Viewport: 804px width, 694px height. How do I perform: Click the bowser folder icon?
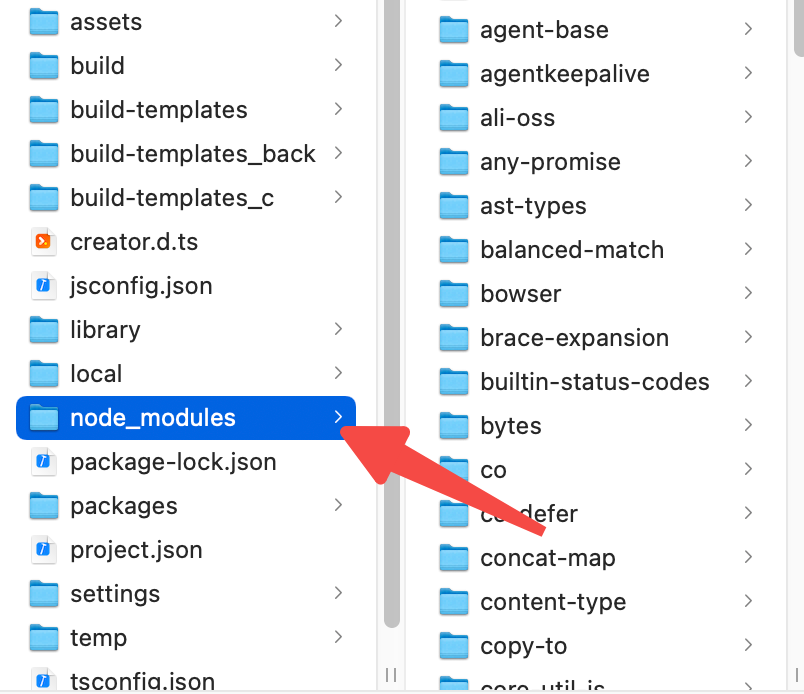[454, 294]
